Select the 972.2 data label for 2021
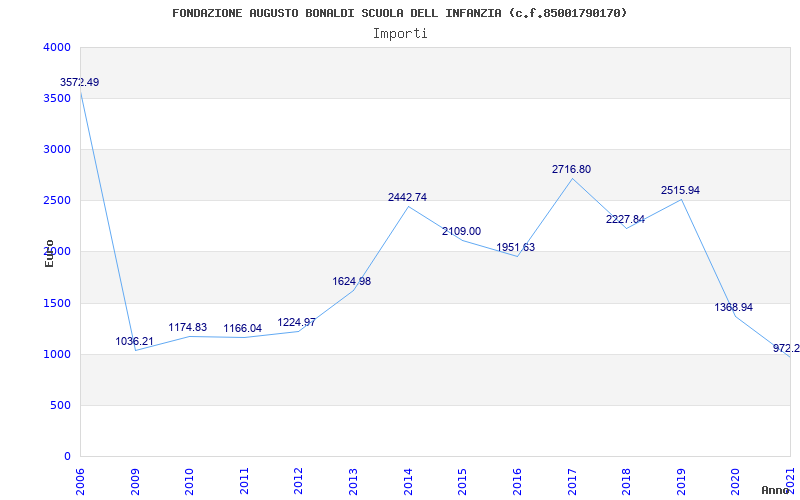 click(x=786, y=348)
